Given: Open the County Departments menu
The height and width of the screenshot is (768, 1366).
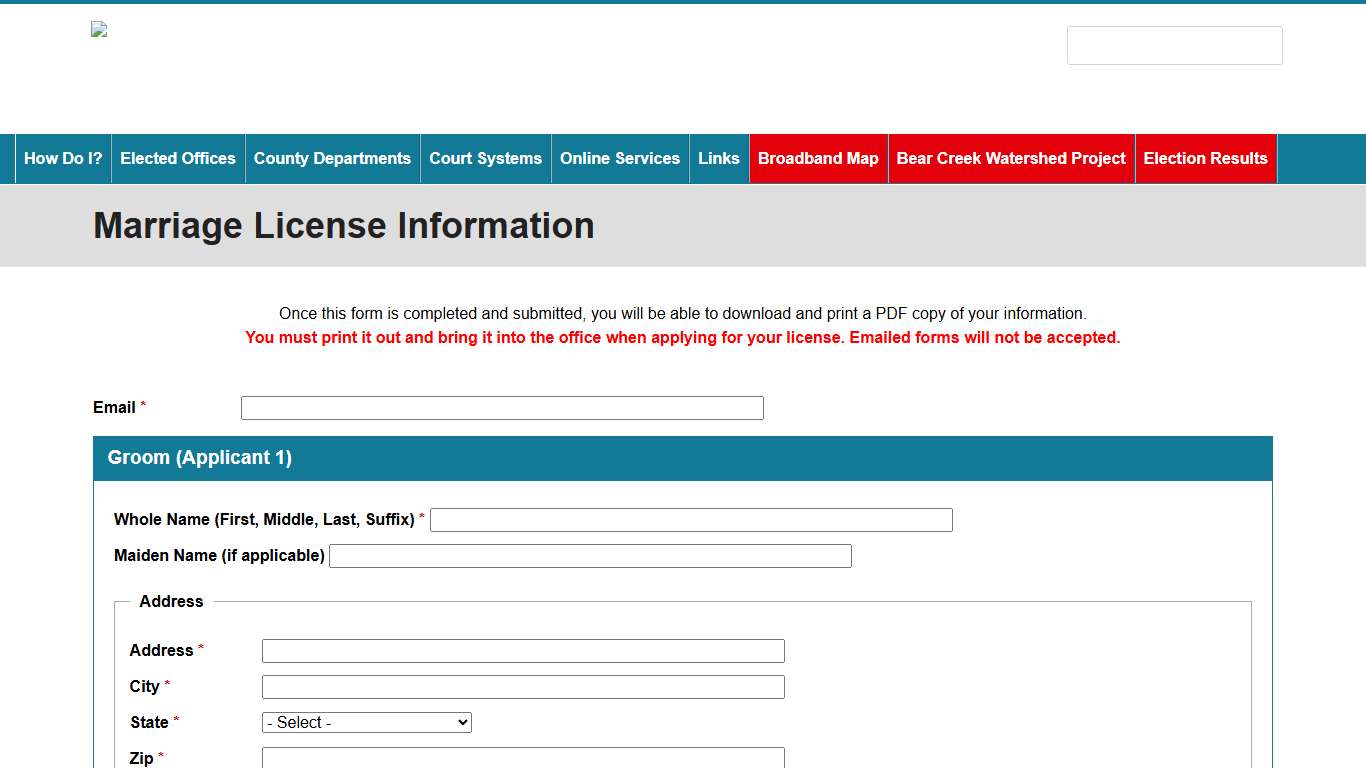Looking at the screenshot, I should pyautogui.click(x=332, y=158).
